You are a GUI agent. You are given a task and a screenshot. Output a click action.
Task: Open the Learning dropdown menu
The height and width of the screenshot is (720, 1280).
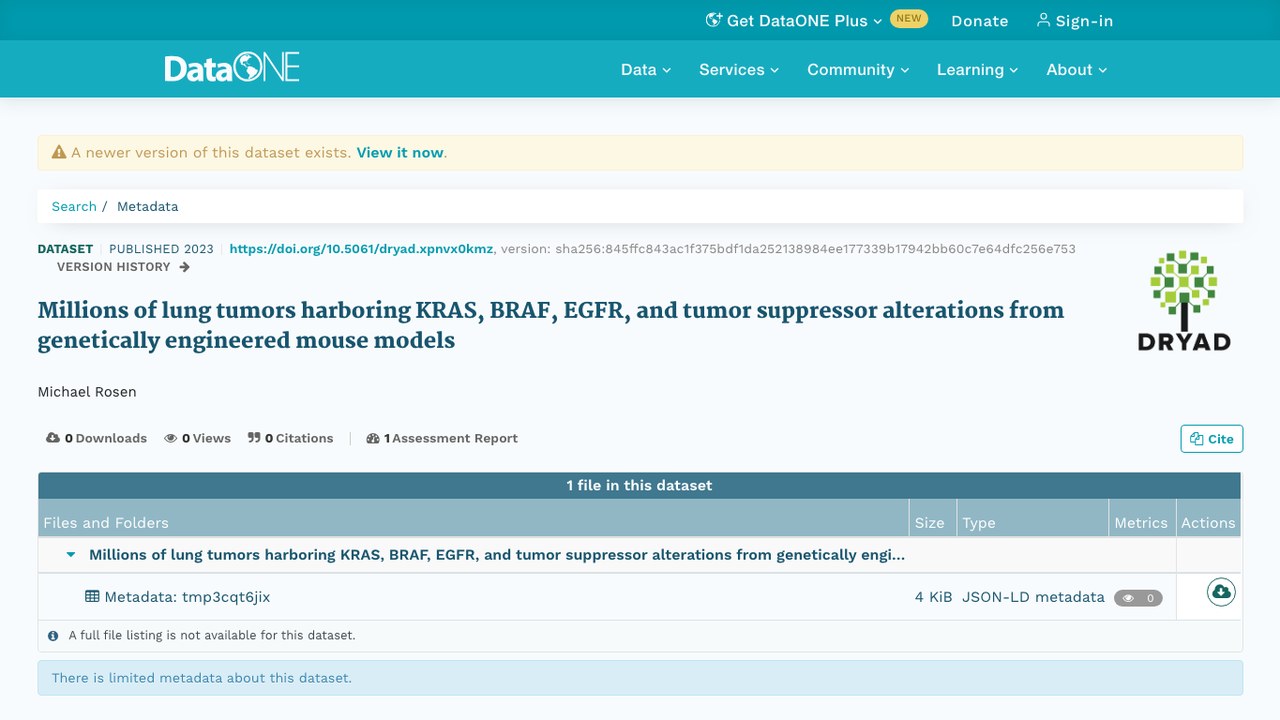coord(977,70)
